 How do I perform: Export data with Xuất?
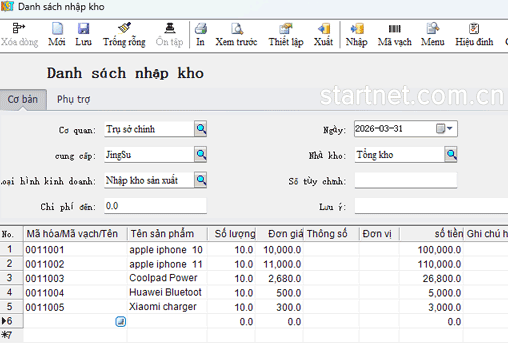[323, 35]
